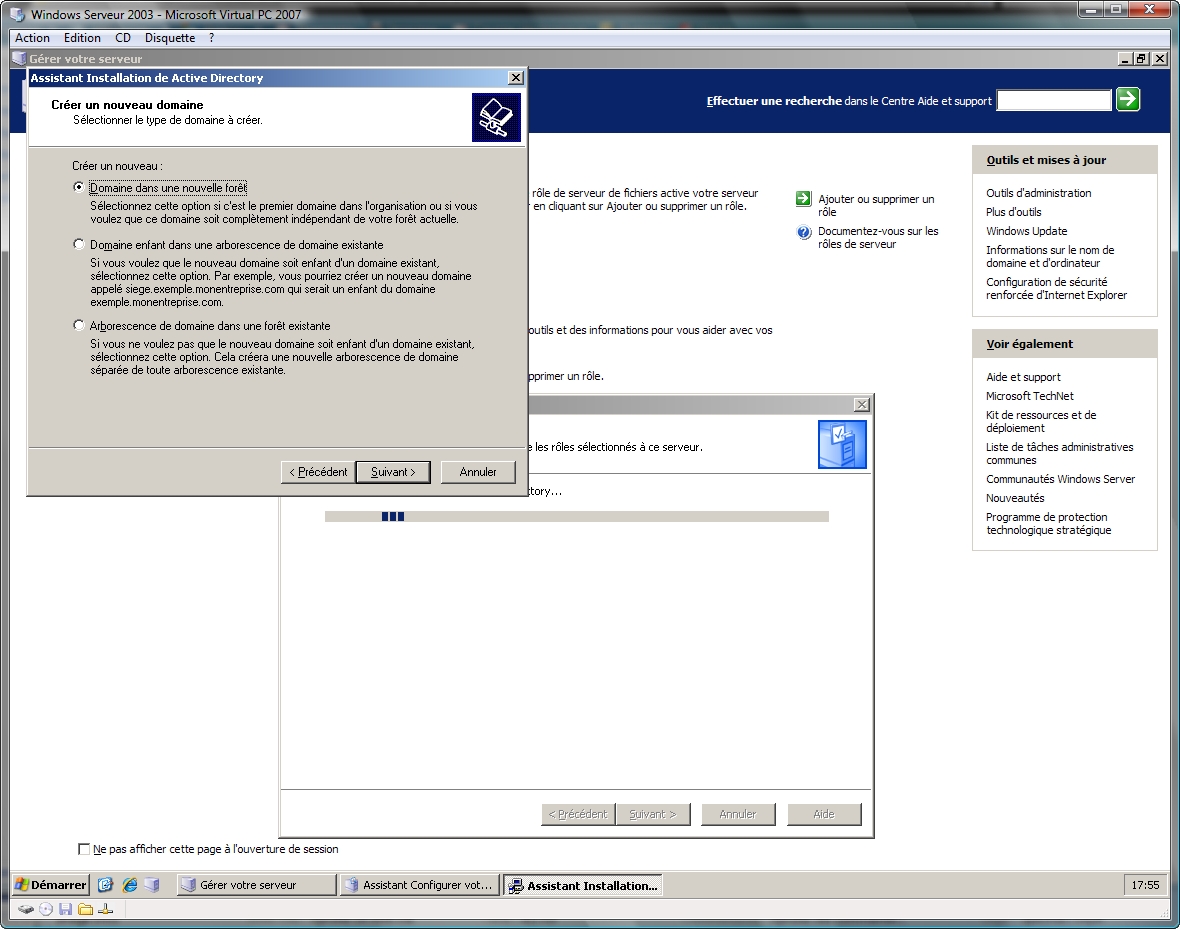Image resolution: width=1180 pixels, height=929 pixels.
Task: Open the Disquette menu
Action: tap(170, 38)
